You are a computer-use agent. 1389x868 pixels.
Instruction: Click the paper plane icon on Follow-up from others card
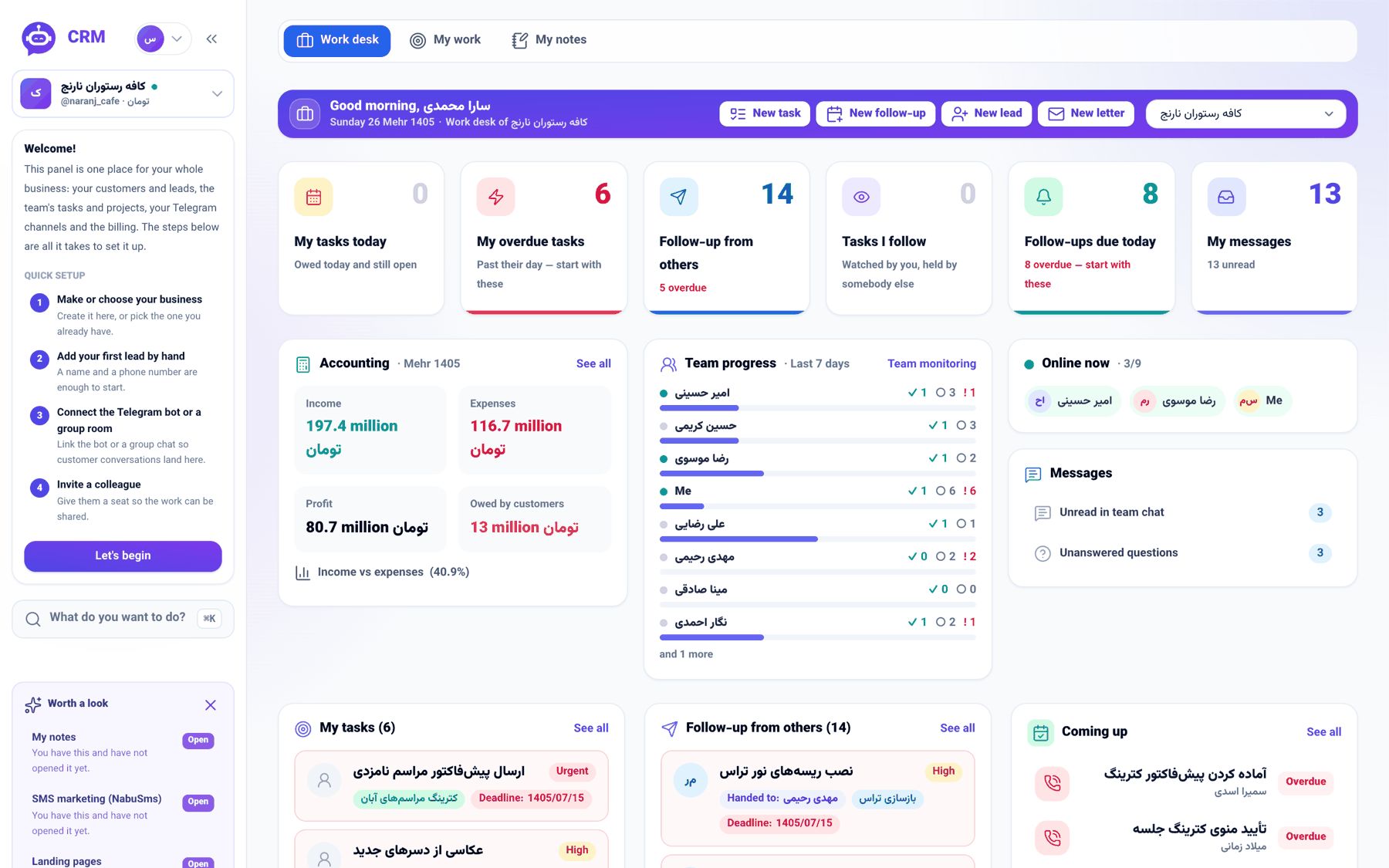click(678, 197)
